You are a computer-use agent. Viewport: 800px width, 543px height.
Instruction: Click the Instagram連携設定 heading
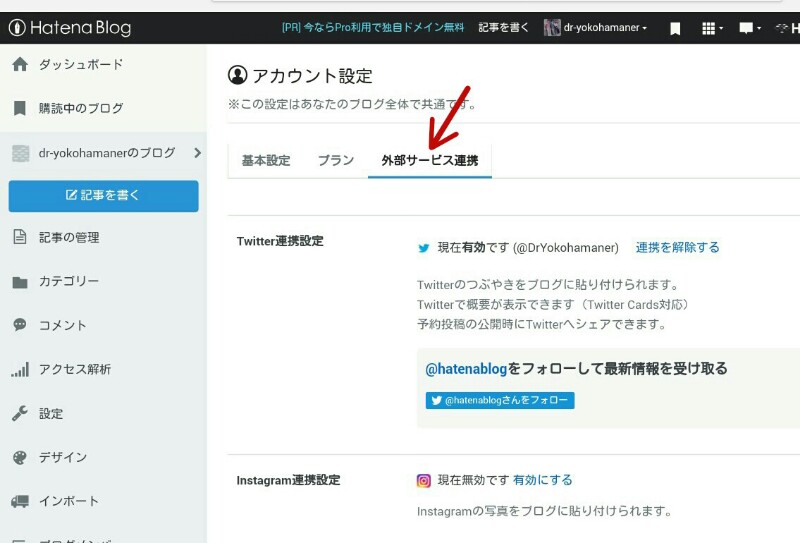288,480
